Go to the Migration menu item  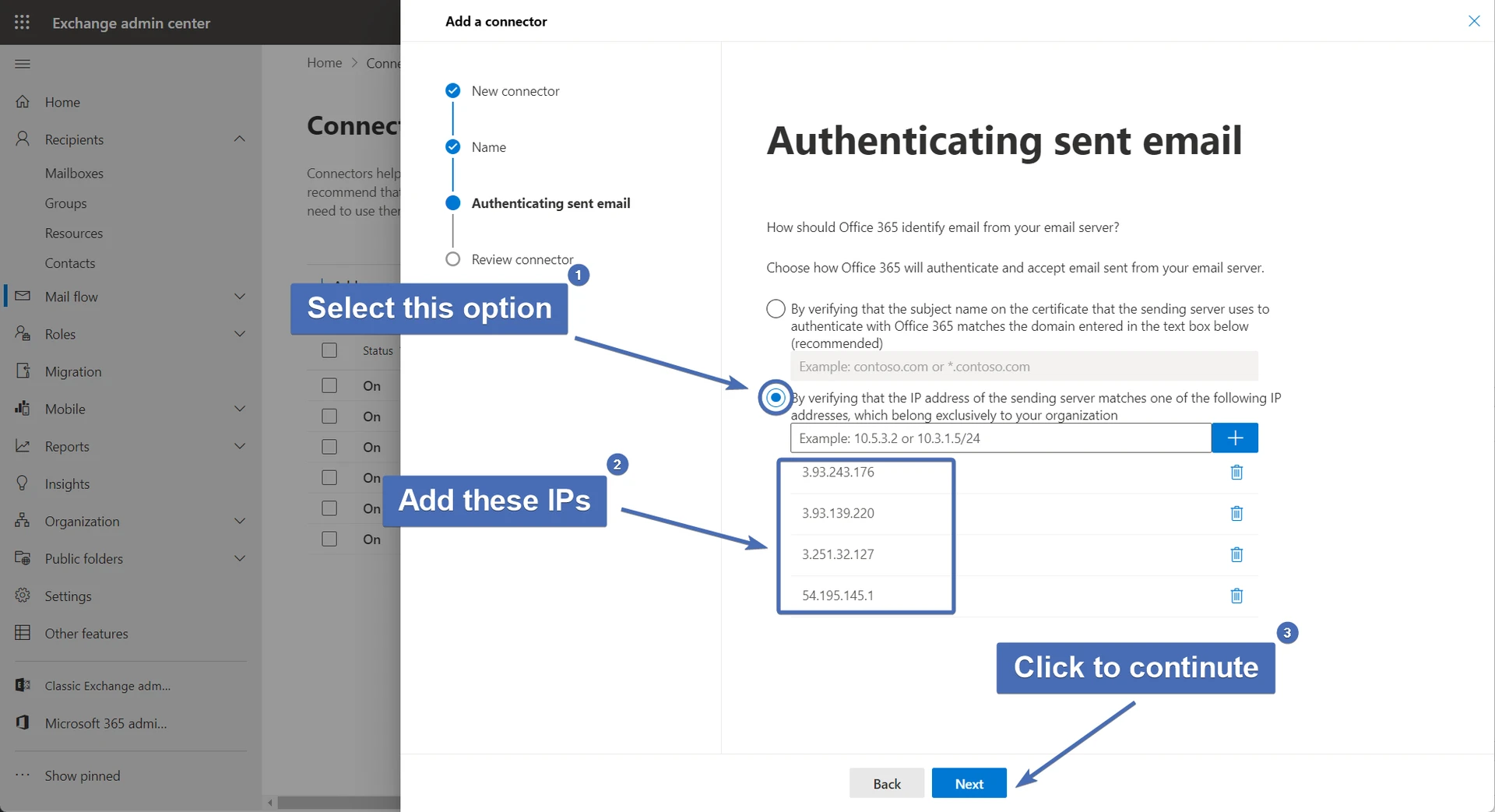tap(73, 371)
